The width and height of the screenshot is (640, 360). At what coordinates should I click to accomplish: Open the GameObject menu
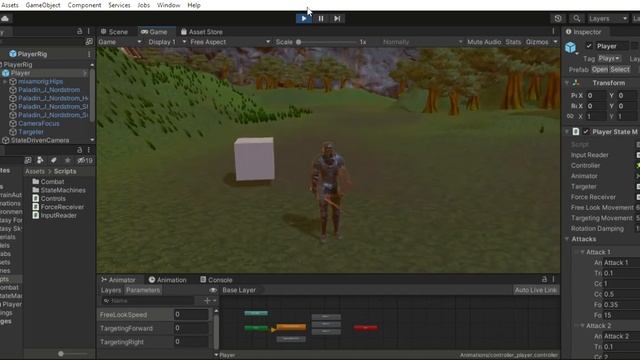(x=43, y=5)
